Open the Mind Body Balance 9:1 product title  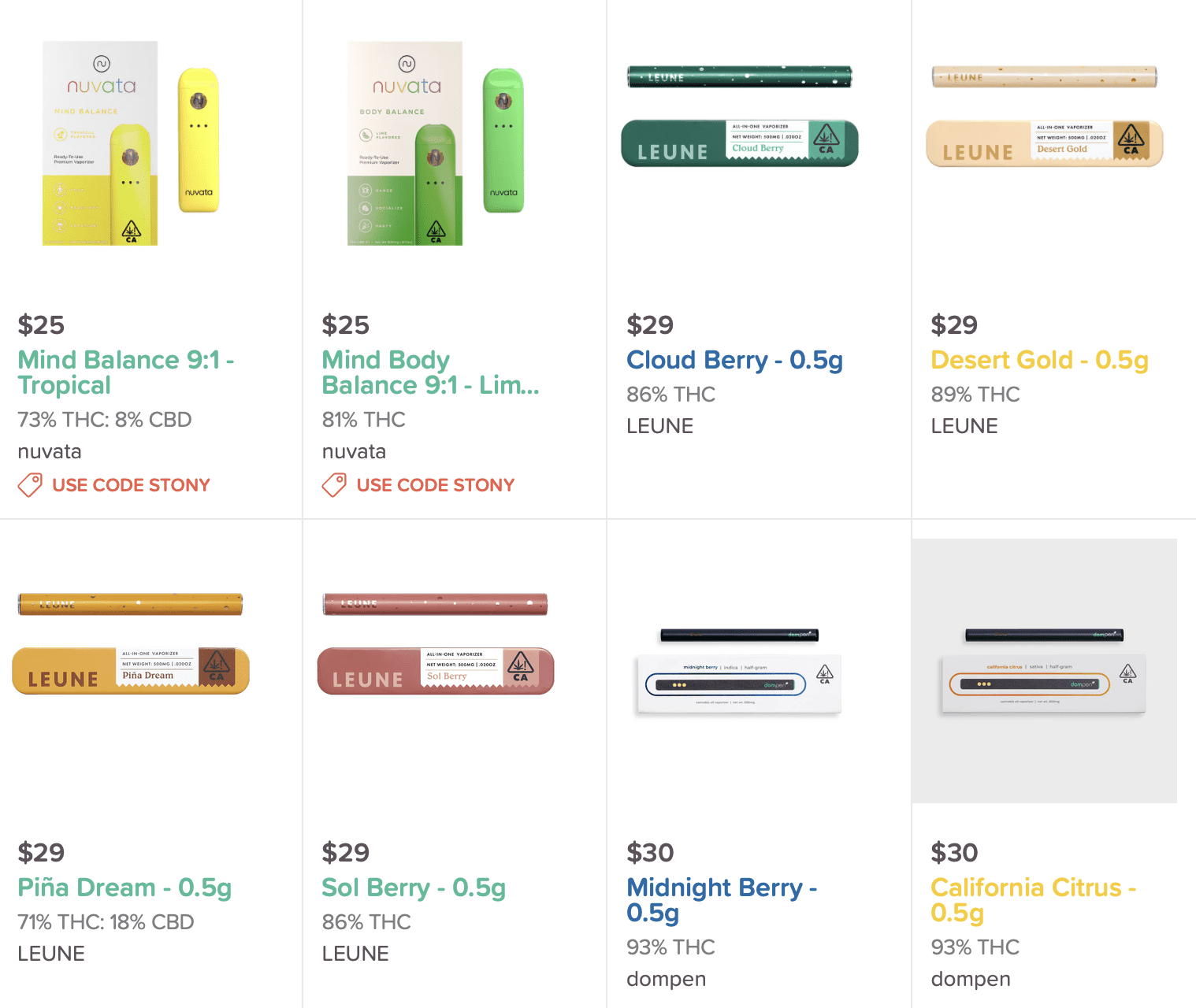tap(430, 372)
